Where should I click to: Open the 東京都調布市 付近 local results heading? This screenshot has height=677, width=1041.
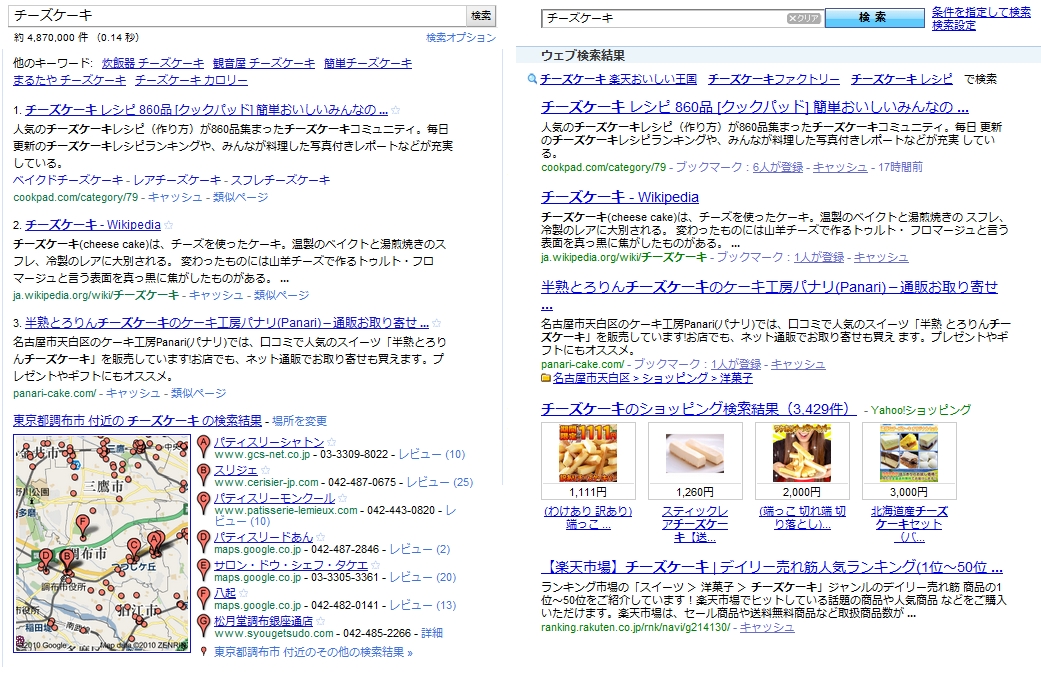point(137,421)
